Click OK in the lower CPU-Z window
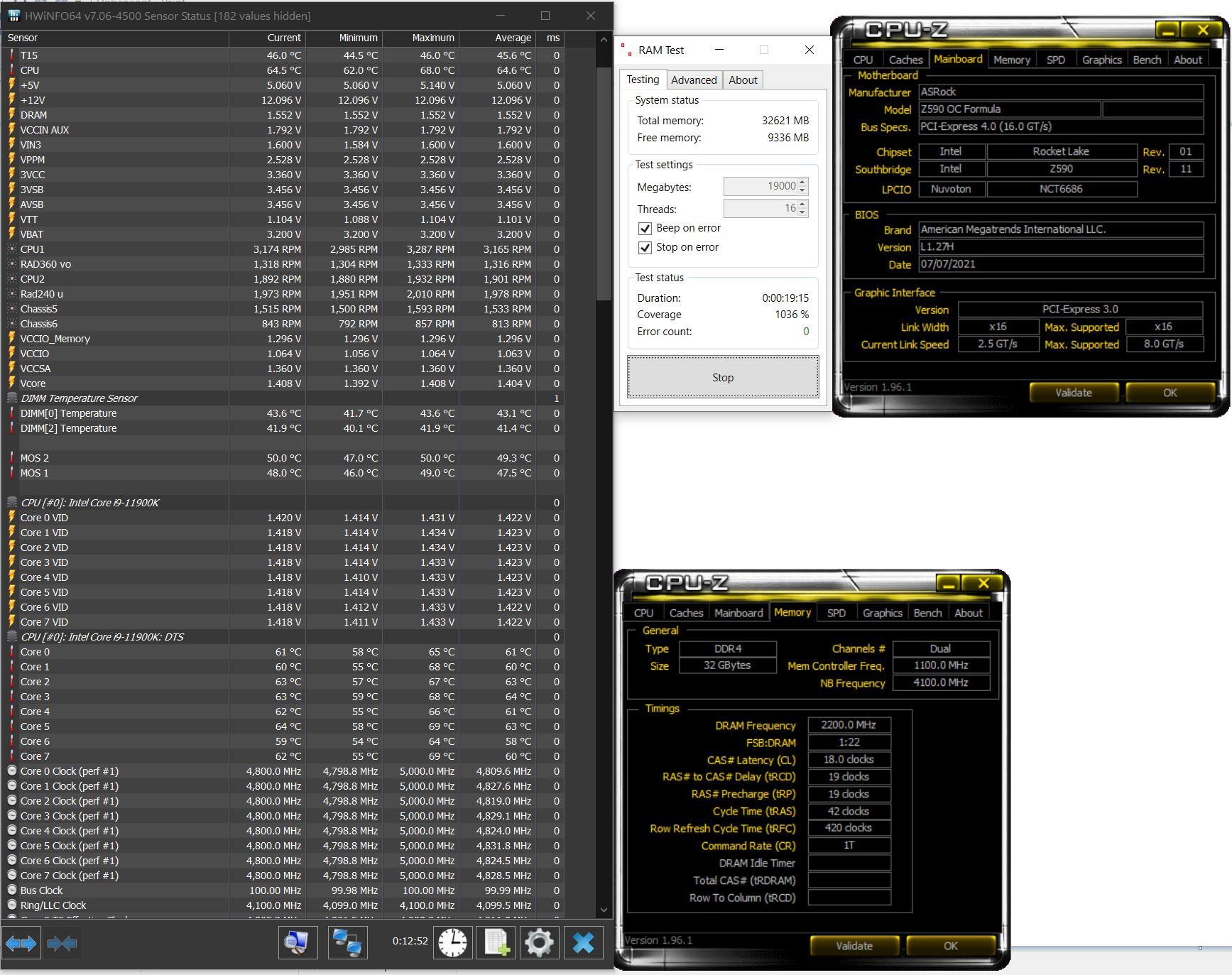 click(950, 946)
